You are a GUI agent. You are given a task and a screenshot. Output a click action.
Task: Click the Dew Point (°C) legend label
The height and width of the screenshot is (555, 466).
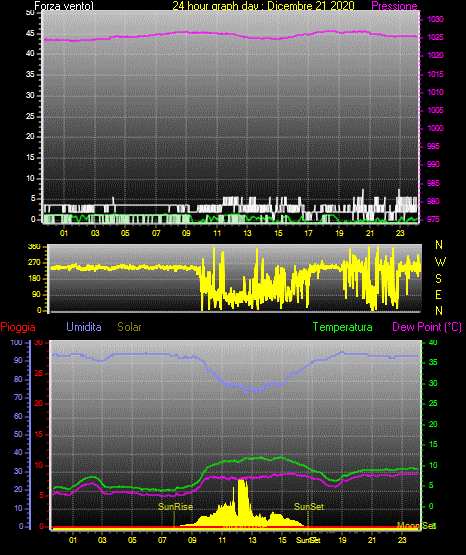(x=427, y=327)
